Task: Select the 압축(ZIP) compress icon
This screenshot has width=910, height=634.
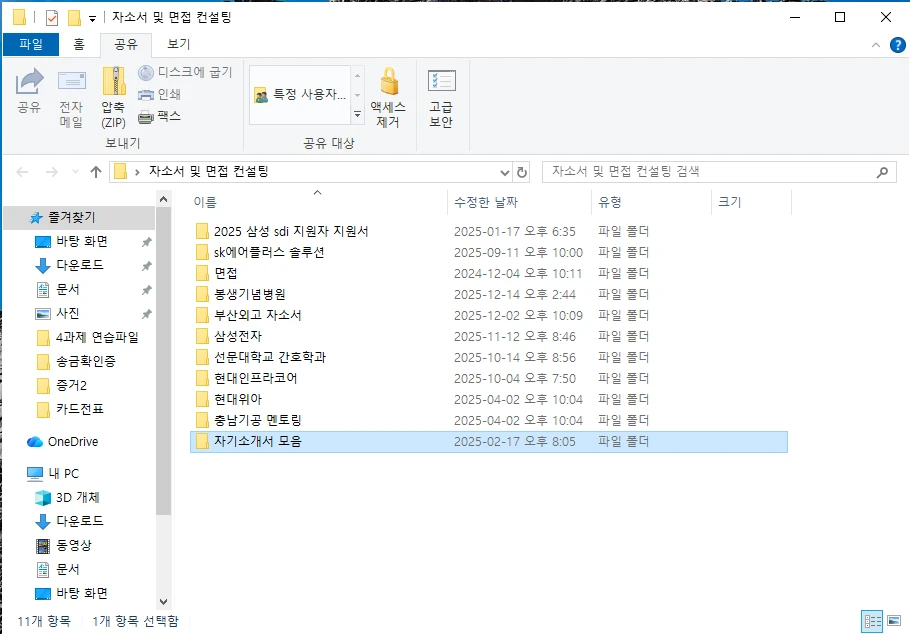Action: click(x=111, y=90)
